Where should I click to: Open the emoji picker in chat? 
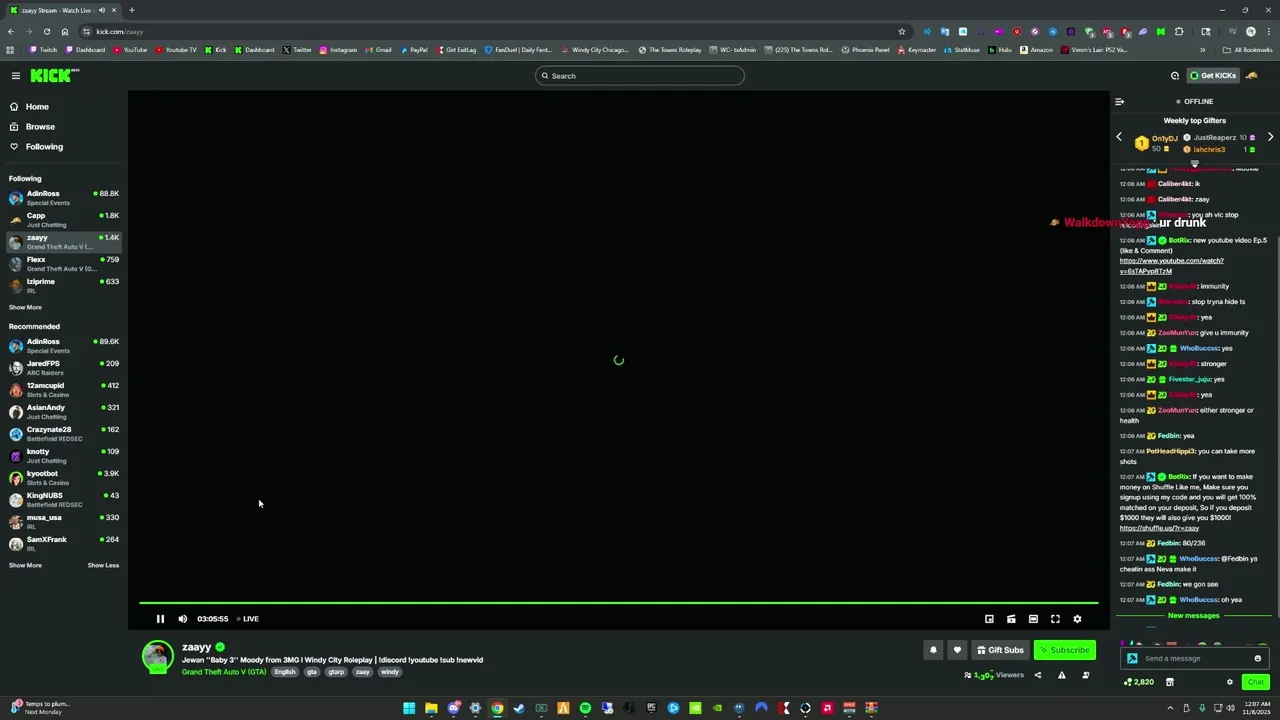point(1257,658)
